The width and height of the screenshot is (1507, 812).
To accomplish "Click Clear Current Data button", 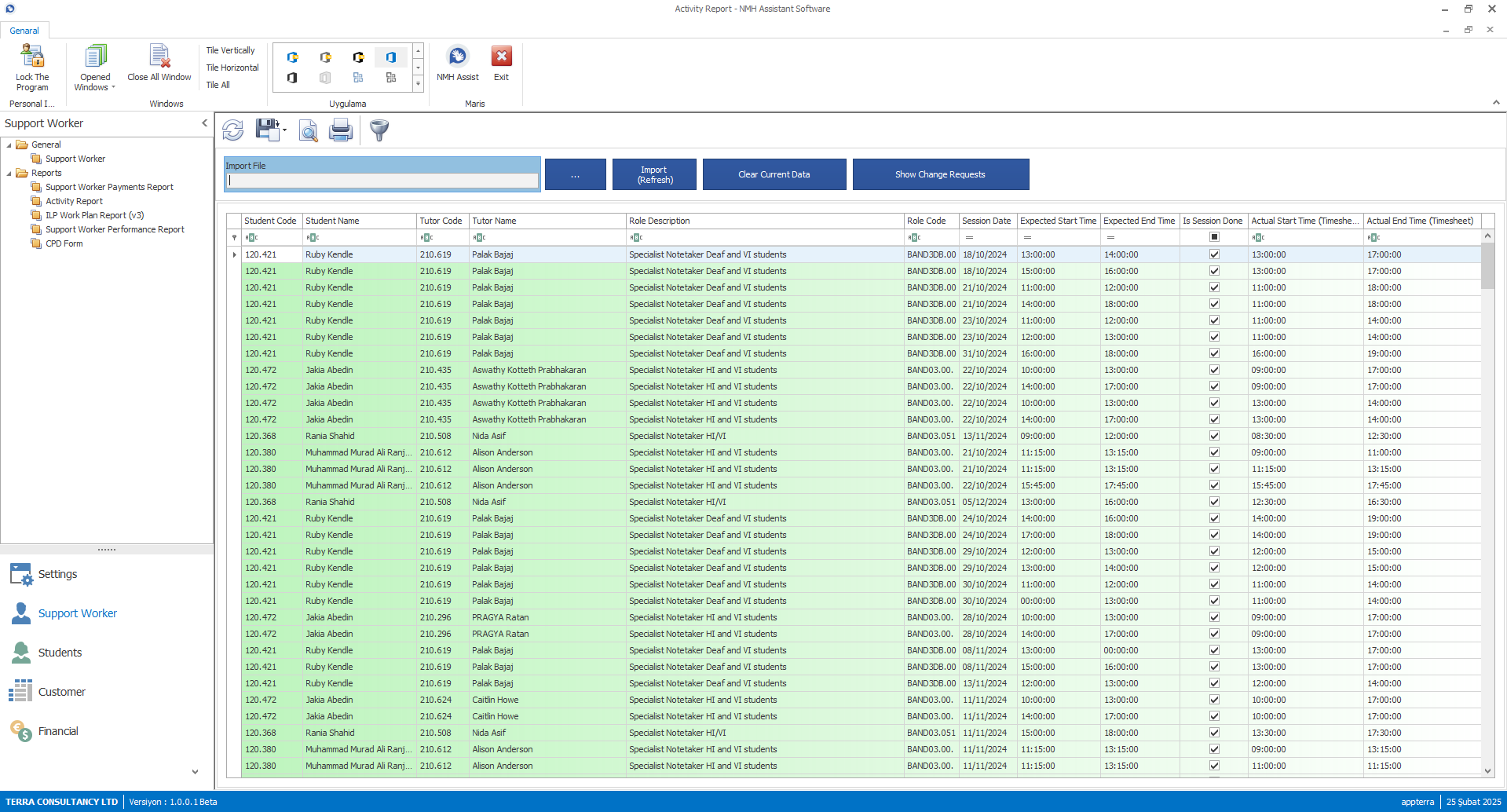I will (774, 174).
